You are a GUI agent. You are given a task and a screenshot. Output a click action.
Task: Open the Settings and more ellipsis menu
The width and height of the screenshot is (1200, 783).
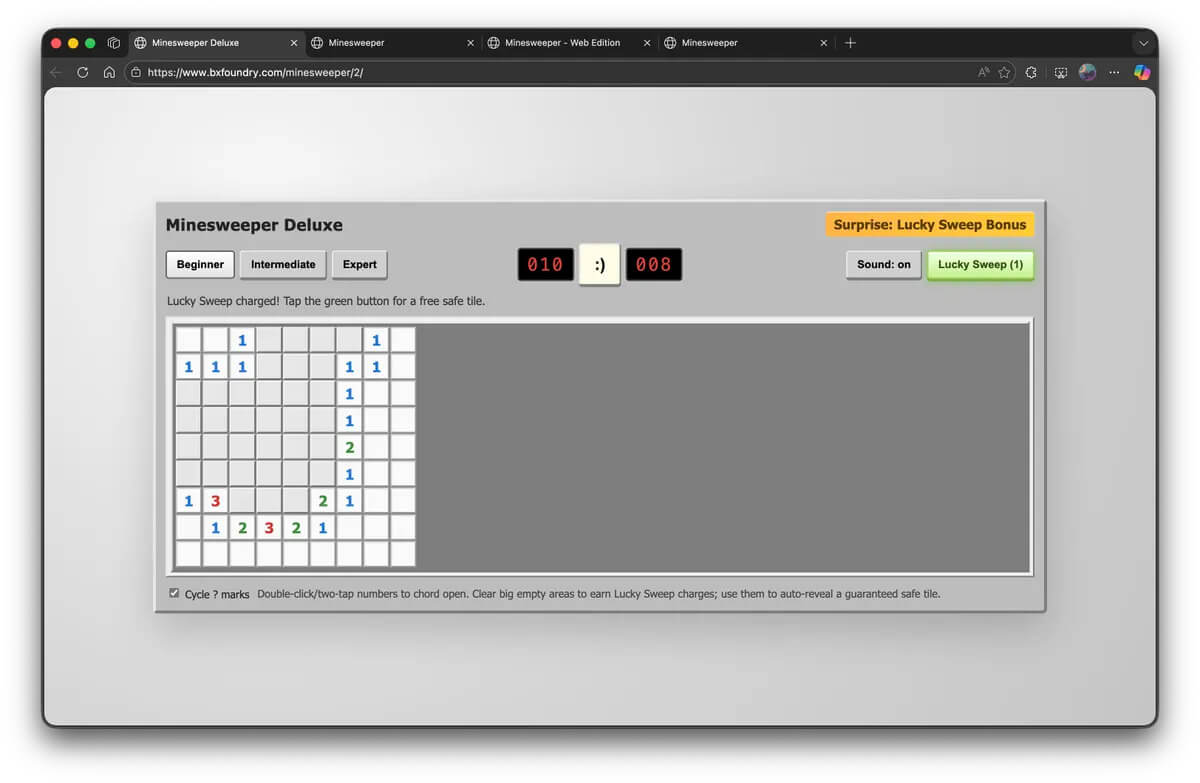coord(1114,72)
